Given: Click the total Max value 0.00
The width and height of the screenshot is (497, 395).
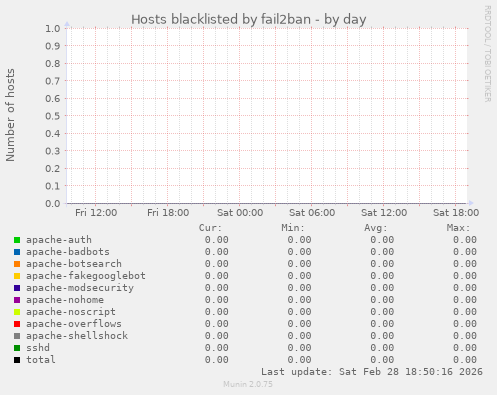Looking at the screenshot, I should 464,360.
